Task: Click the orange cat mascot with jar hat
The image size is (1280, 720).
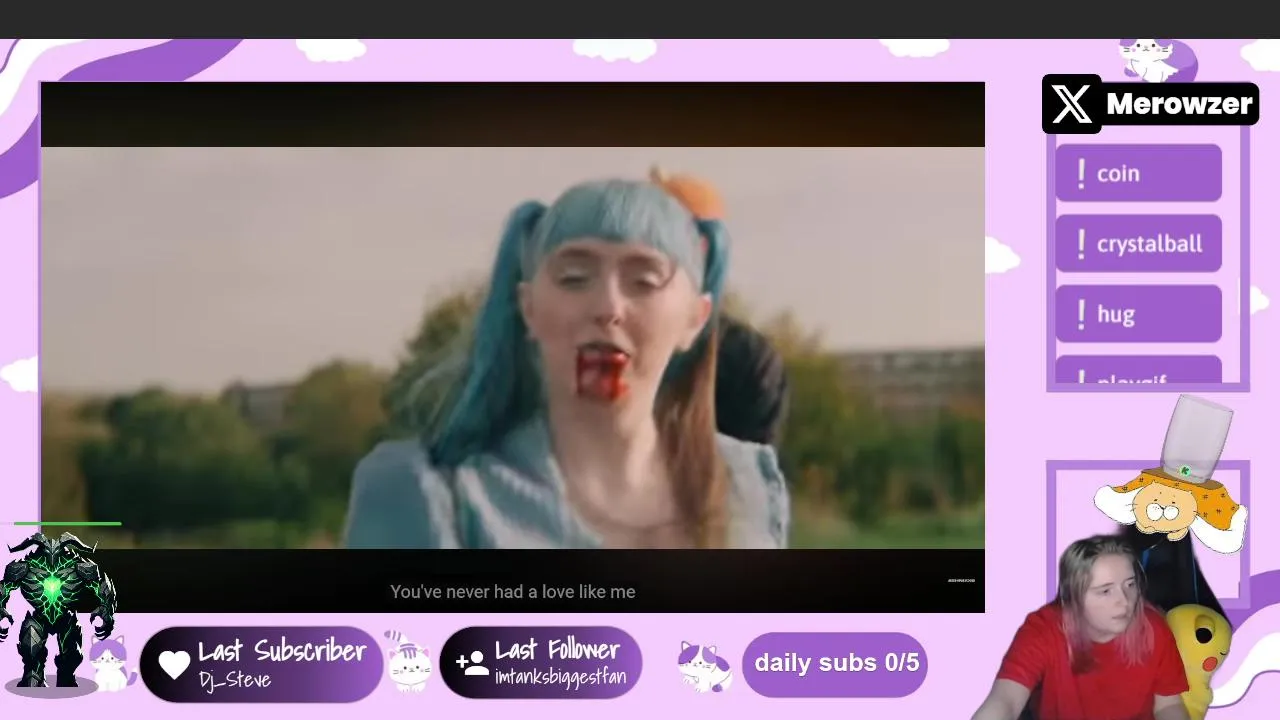Action: coord(1171,475)
